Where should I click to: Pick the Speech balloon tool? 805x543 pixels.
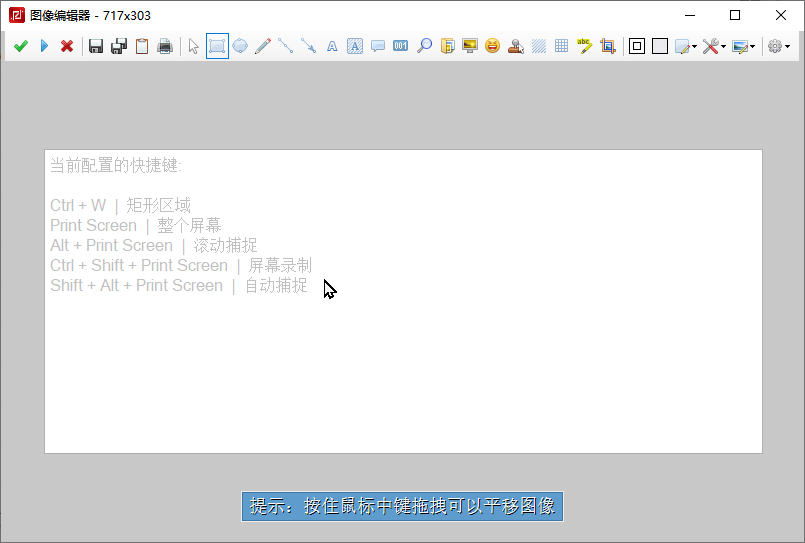click(x=378, y=46)
